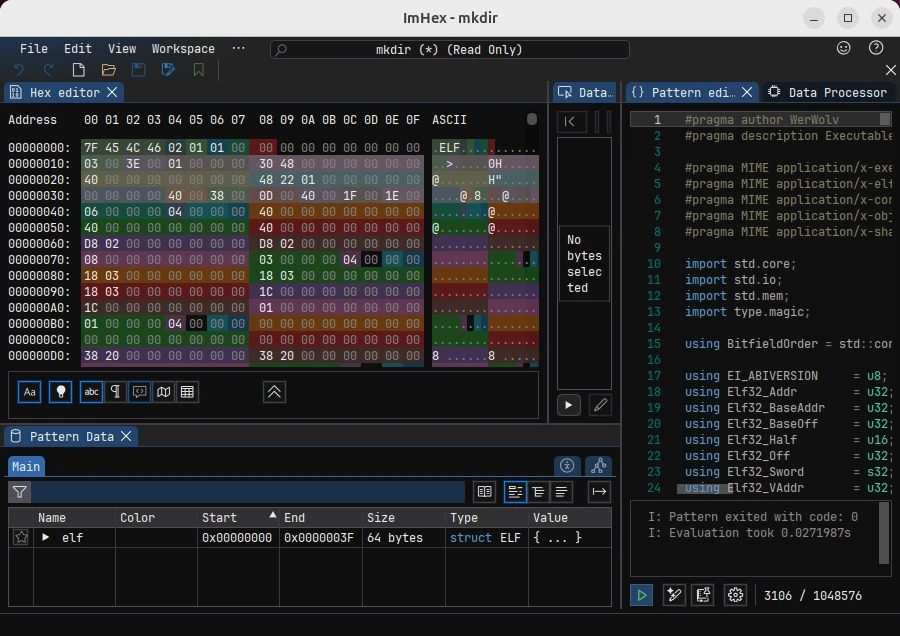Click the search bar showing mkdir filename
The width and height of the screenshot is (900, 636).
pyautogui.click(x=446, y=48)
